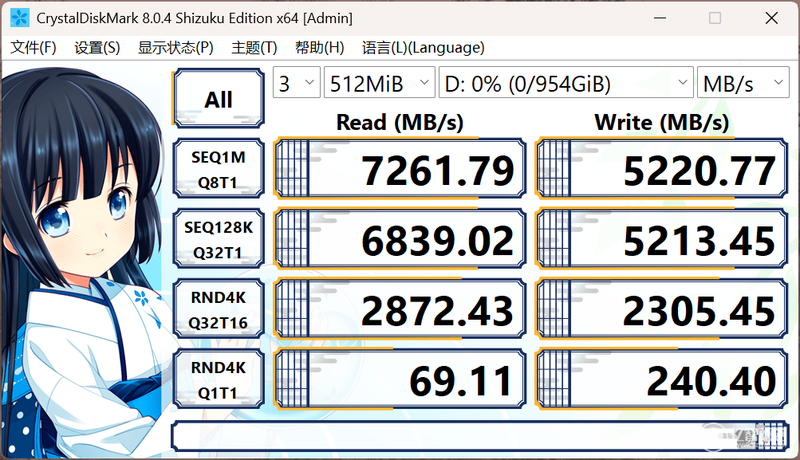The height and width of the screenshot is (460, 800).
Task: Start the SEQ128K Q32T1 test
Action: point(218,239)
